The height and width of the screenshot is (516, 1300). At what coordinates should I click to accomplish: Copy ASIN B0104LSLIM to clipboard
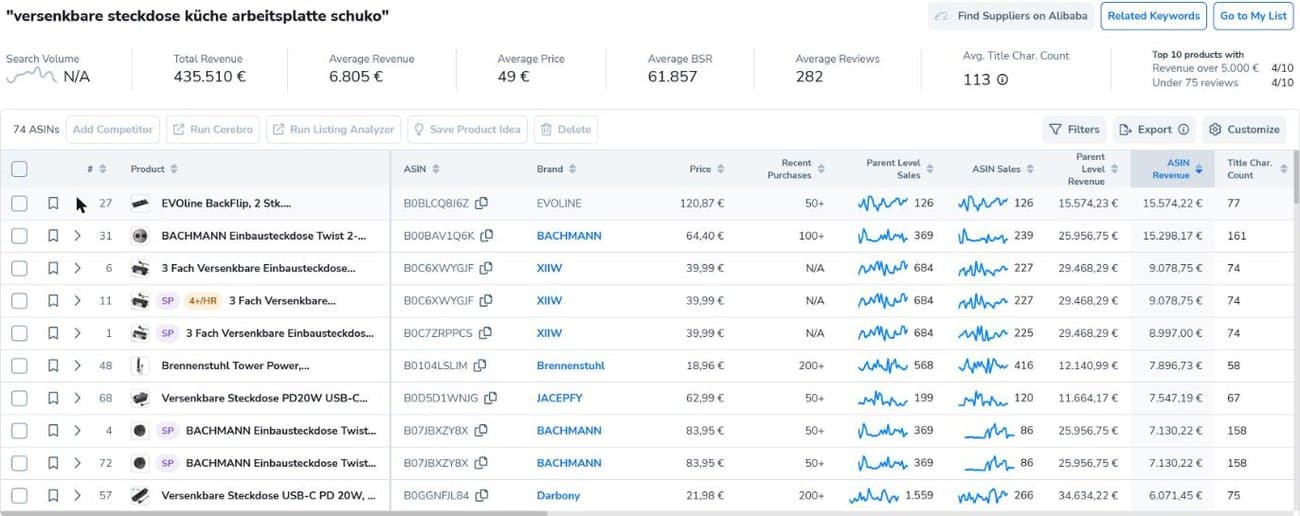[x=481, y=366]
